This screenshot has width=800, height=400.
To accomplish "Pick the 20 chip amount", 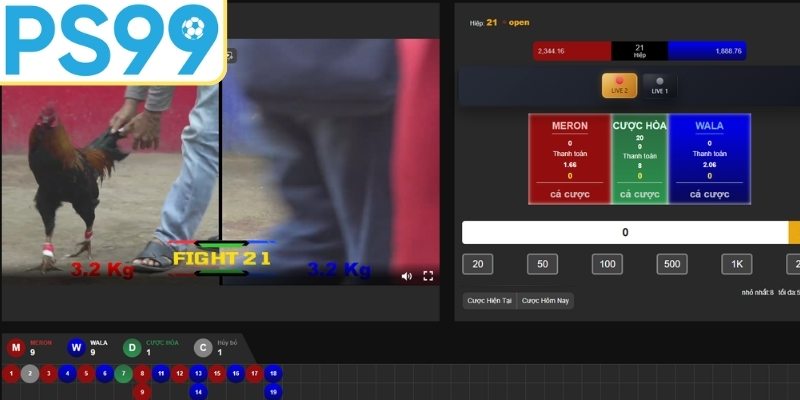I will 477,264.
